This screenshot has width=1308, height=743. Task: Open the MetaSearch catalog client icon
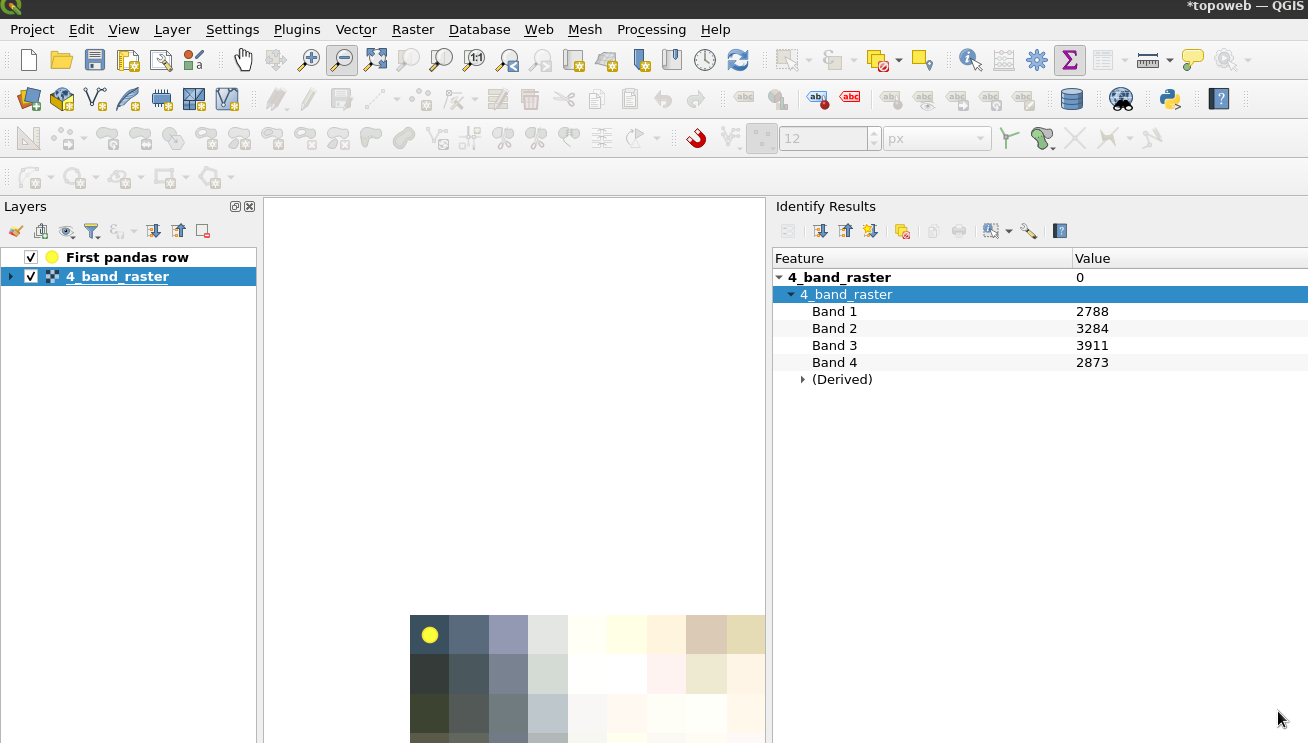click(1121, 99)
